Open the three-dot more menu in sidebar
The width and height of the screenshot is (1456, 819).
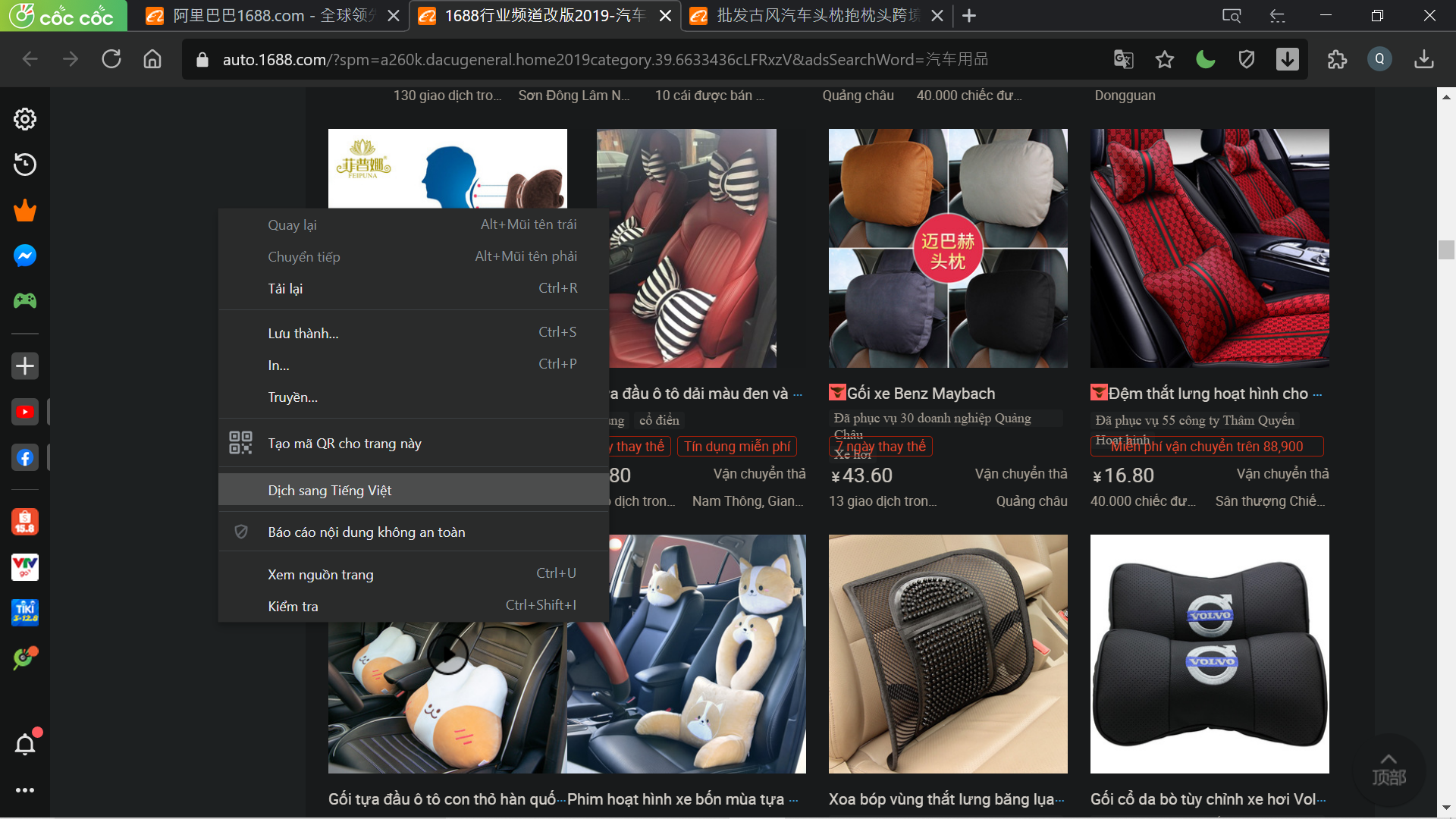click(x=25, y=790)
